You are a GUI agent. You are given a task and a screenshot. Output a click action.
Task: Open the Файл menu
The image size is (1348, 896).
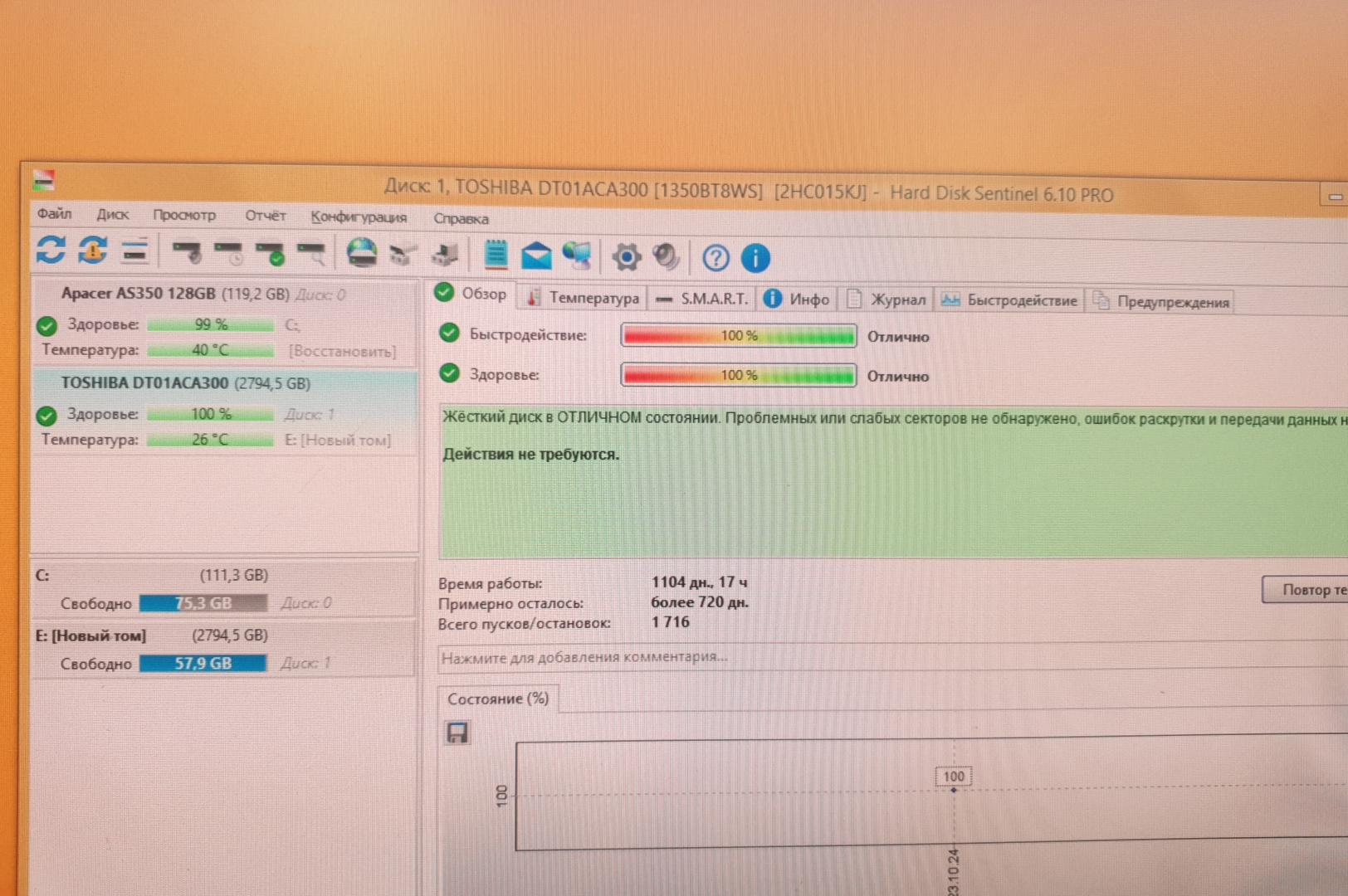pos(54,214)
